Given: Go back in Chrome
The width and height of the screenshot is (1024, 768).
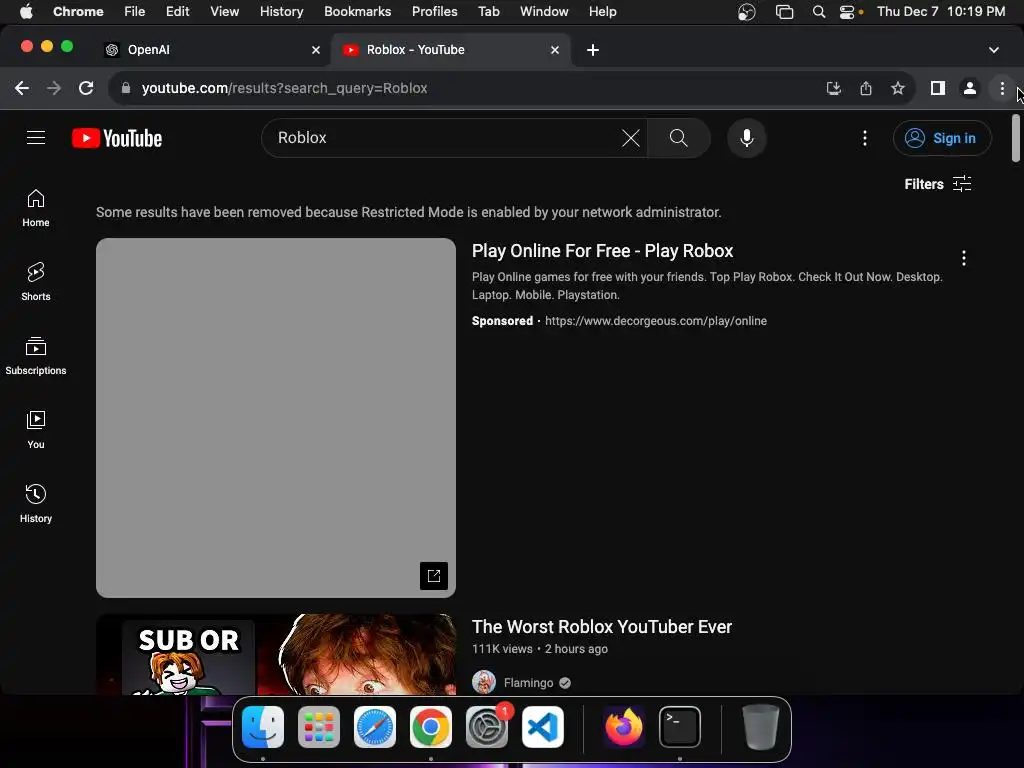Looking at the screenshot, I should pos(22,88).
